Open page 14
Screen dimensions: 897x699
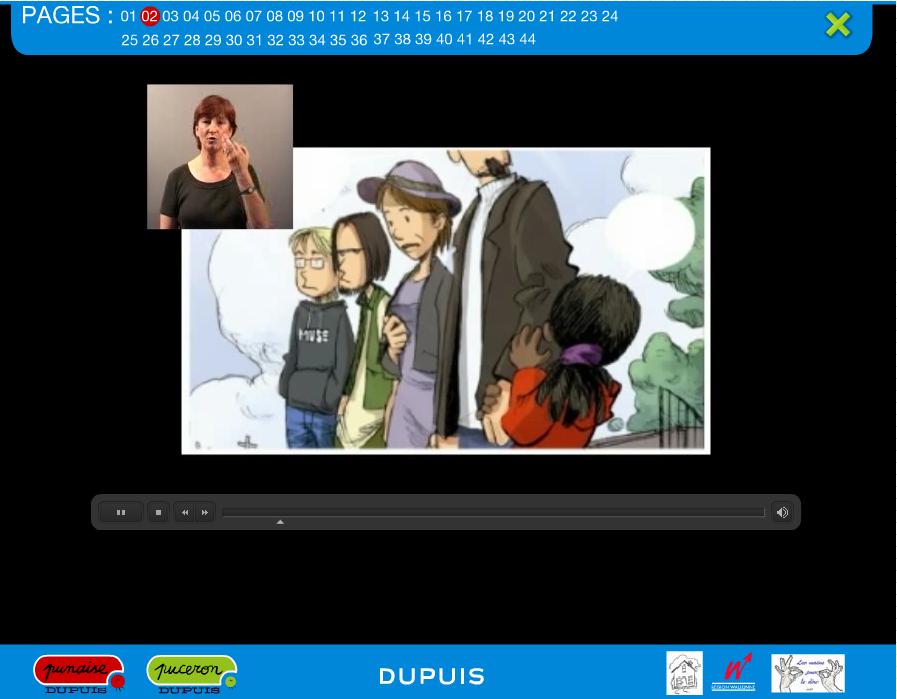[x=402, y=16]
